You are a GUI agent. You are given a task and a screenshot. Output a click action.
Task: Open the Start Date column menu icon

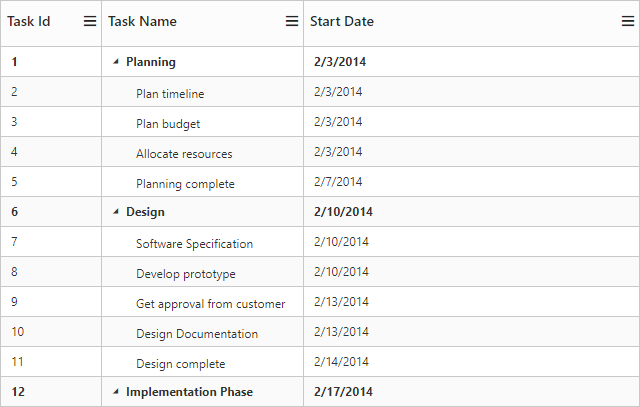point(627,21)
